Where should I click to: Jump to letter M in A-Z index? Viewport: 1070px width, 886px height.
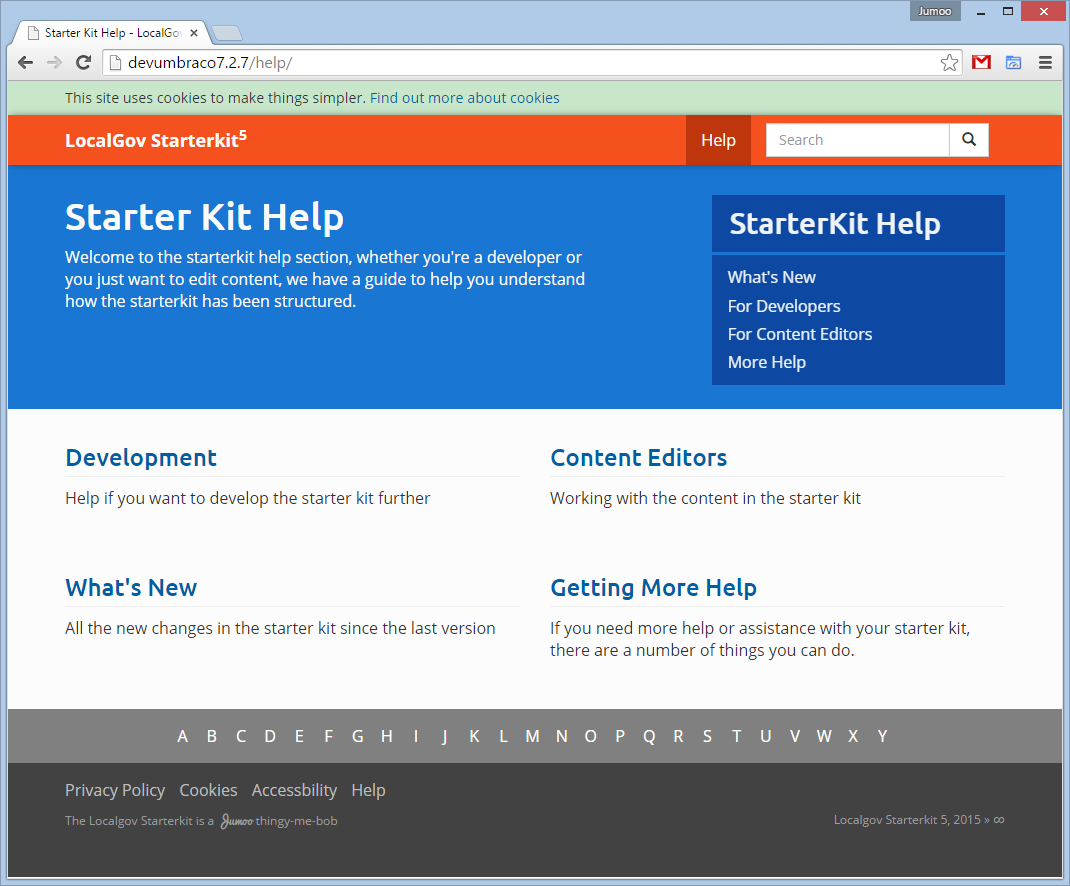[x=532, y=737]
